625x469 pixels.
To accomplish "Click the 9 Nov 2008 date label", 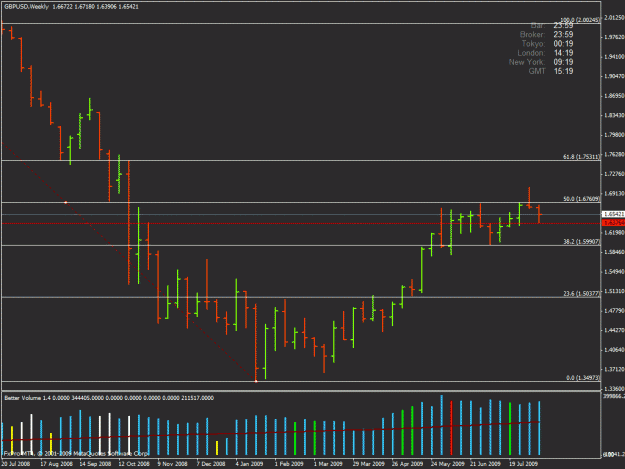I will 172,464.
